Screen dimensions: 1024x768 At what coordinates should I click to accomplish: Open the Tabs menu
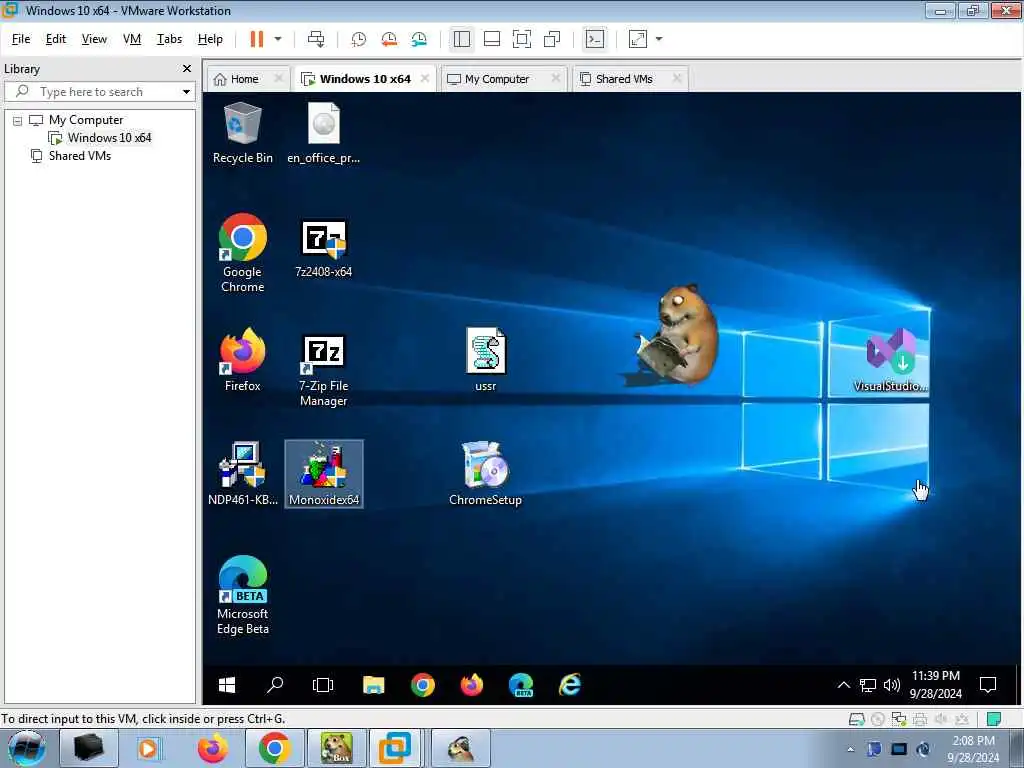point(169,39)
